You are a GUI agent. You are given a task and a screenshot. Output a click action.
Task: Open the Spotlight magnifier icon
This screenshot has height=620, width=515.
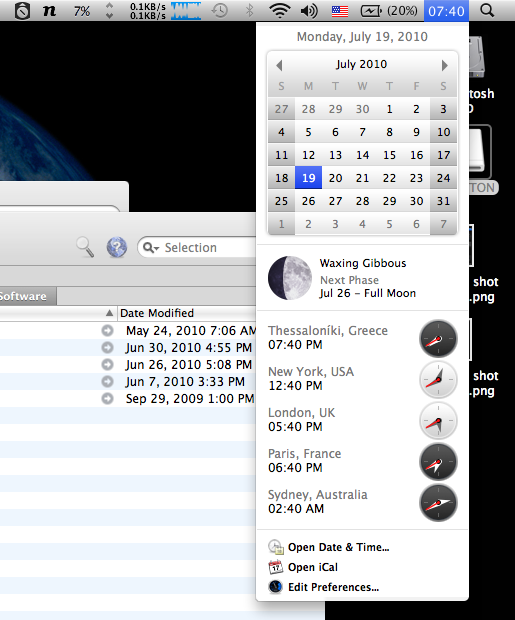click(487, 11)
